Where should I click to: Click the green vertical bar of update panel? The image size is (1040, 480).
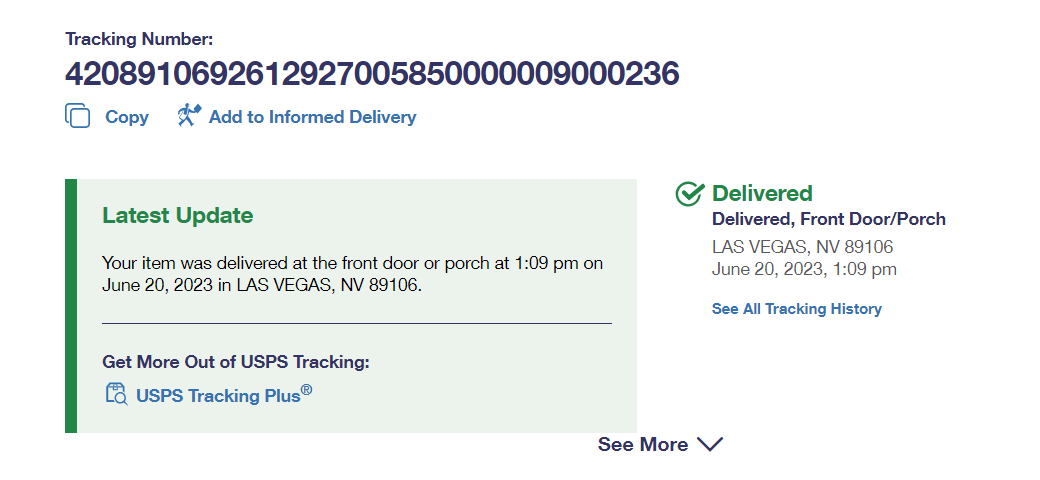70,306
